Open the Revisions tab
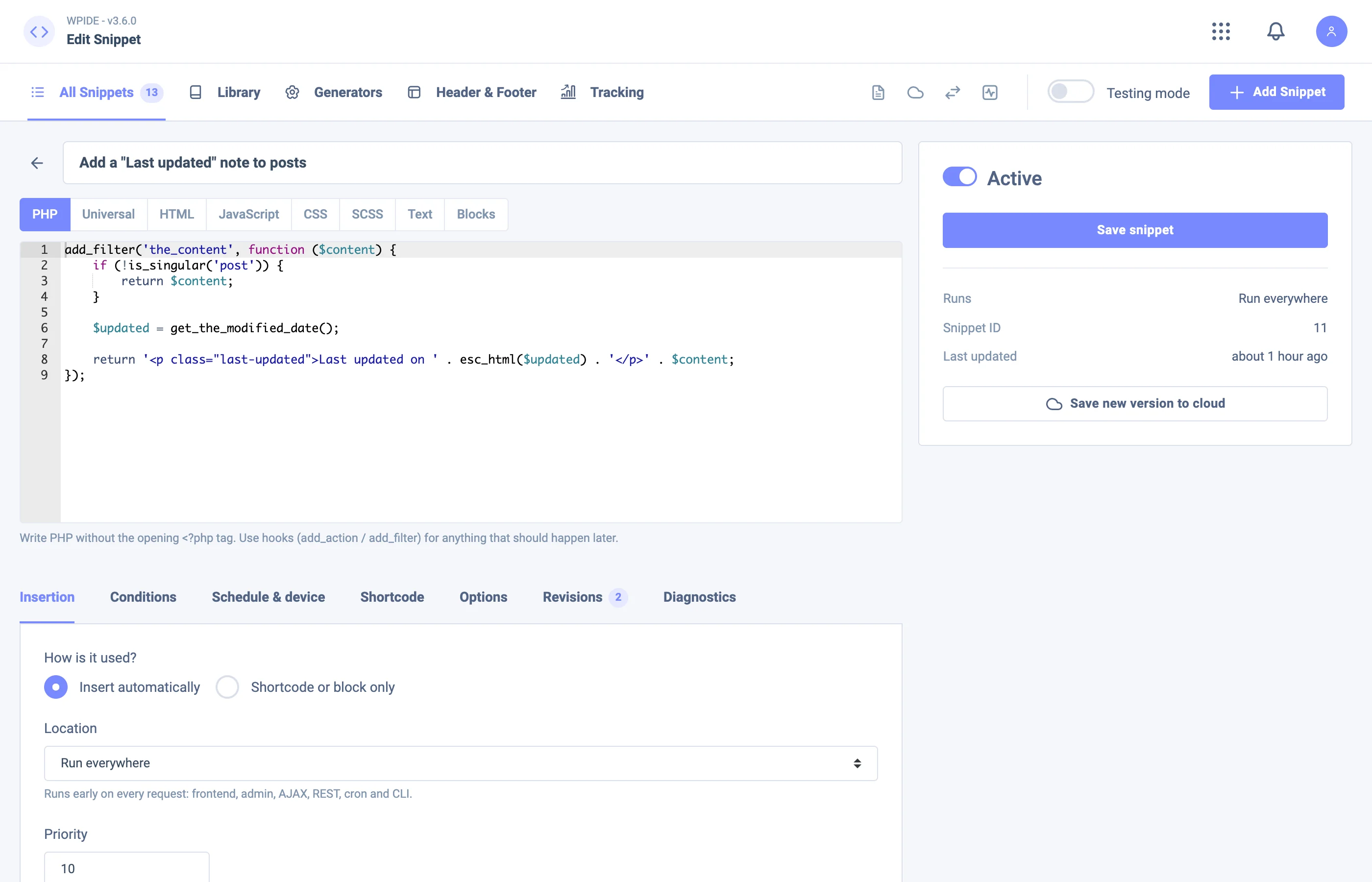The height and width of the screenshot is (882, 1372). [585, 597]
